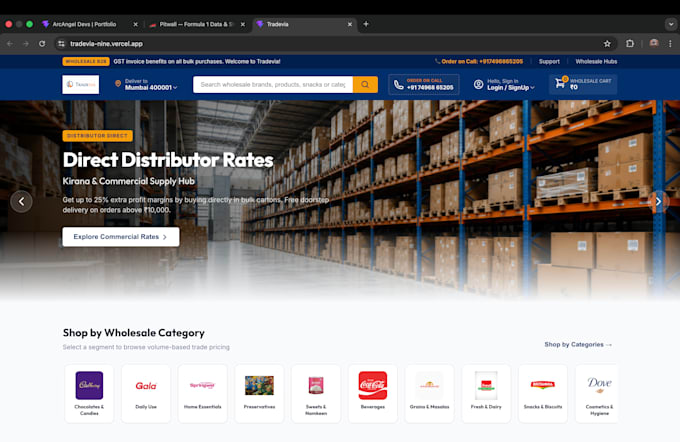Open the wholesale cart icon
The width and height of the screenshot is (680, 442).
(561, 82)
